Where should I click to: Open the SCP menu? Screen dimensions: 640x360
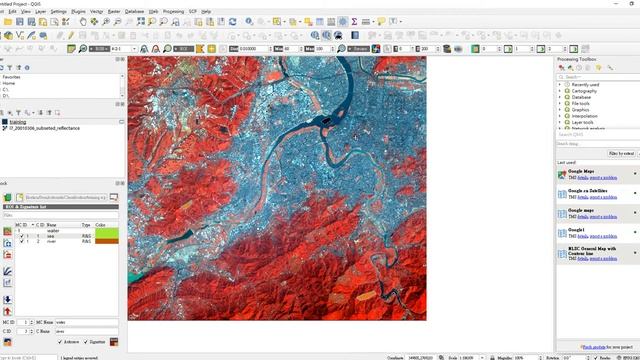coord(193,11)
